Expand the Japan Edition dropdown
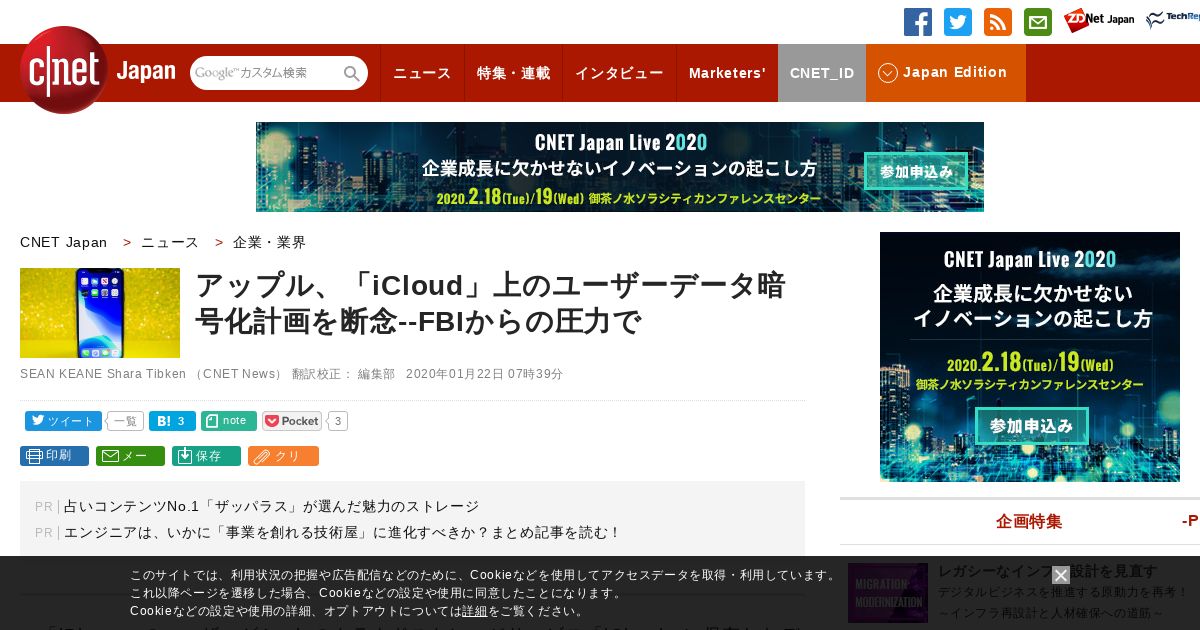The width and height of the screenshot is (1200, 630). pos(945,73)
